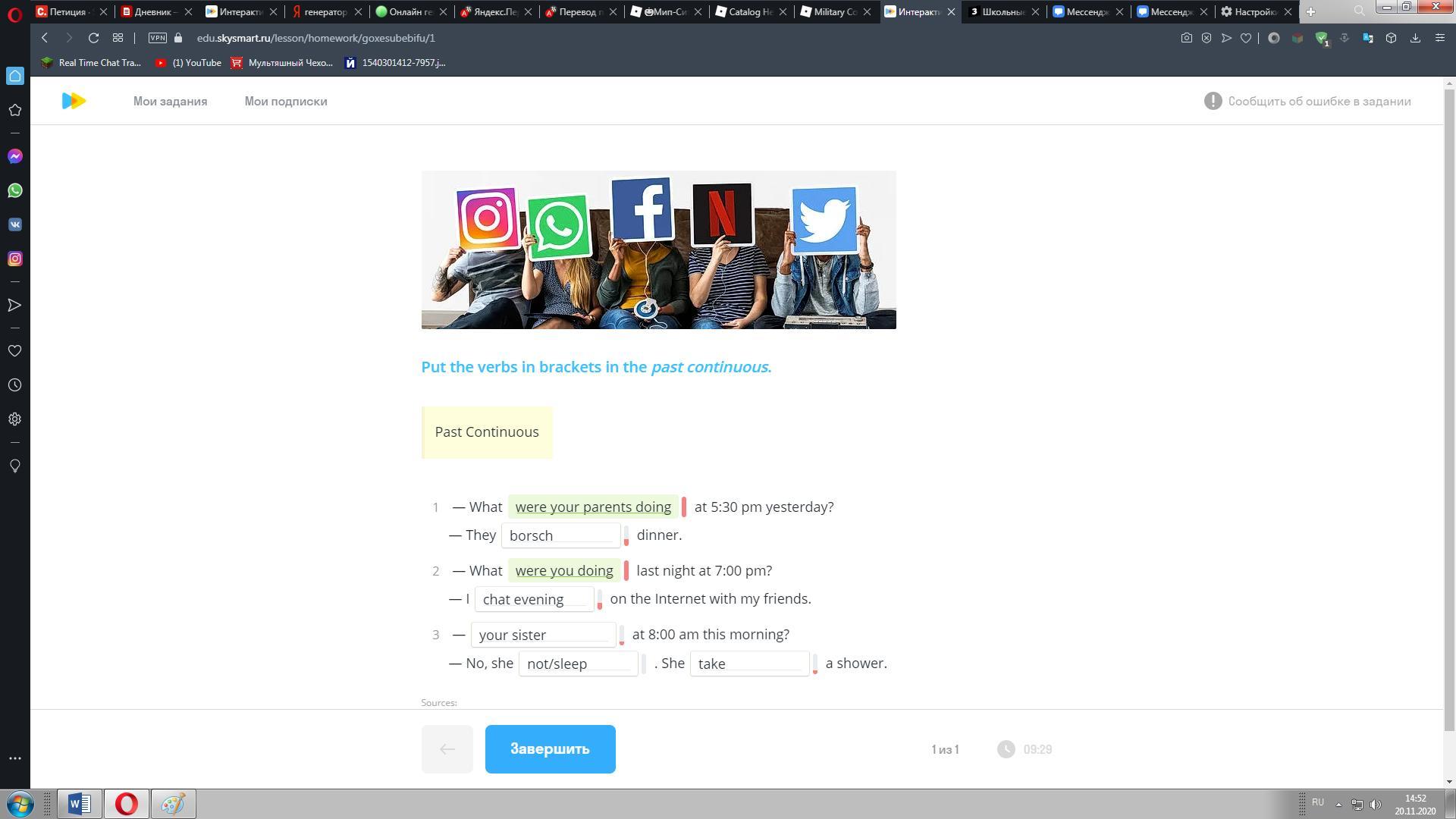This screenshot has width=1456, height=819.
Task: Open Messenger in Opera sidebar
Action: tap(14, 156)
